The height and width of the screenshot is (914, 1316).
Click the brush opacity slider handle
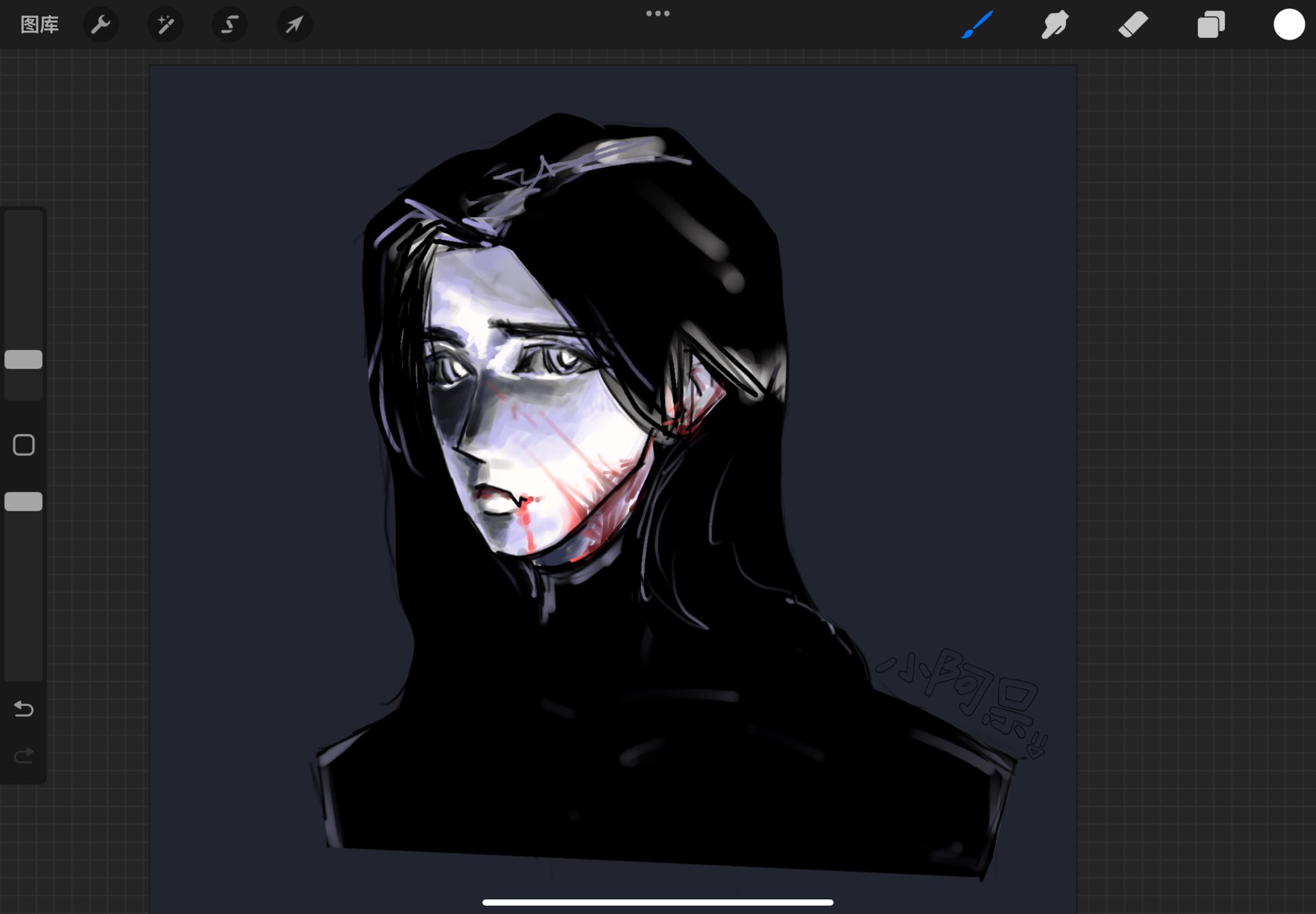(24, 502)
